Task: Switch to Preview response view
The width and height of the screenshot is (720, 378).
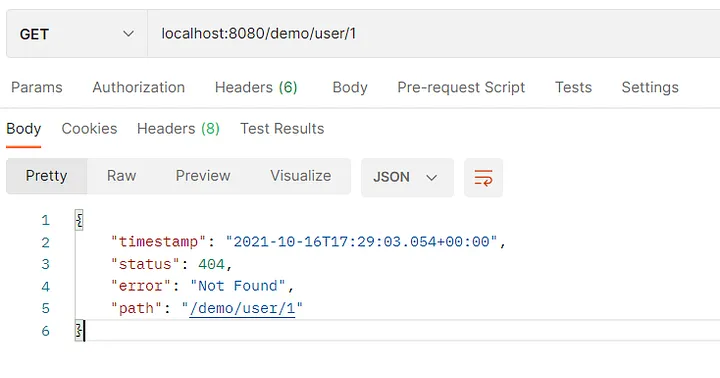Action: [203, 176]
